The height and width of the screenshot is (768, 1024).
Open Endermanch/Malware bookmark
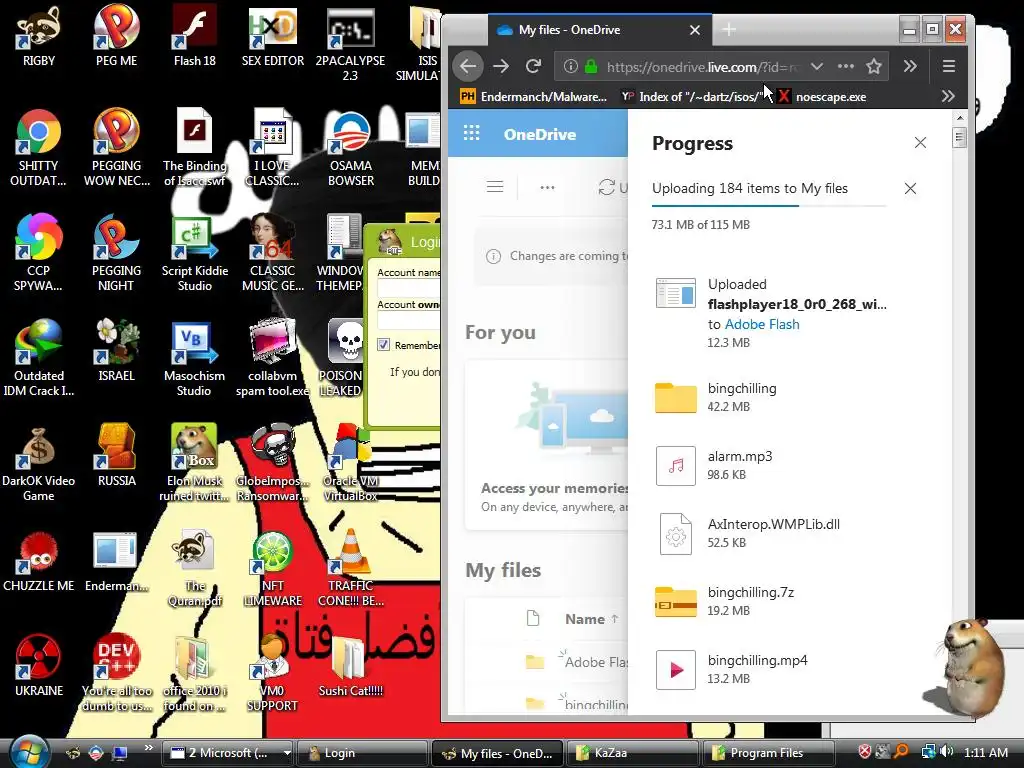pyautogui.click(x=534, y=97)
